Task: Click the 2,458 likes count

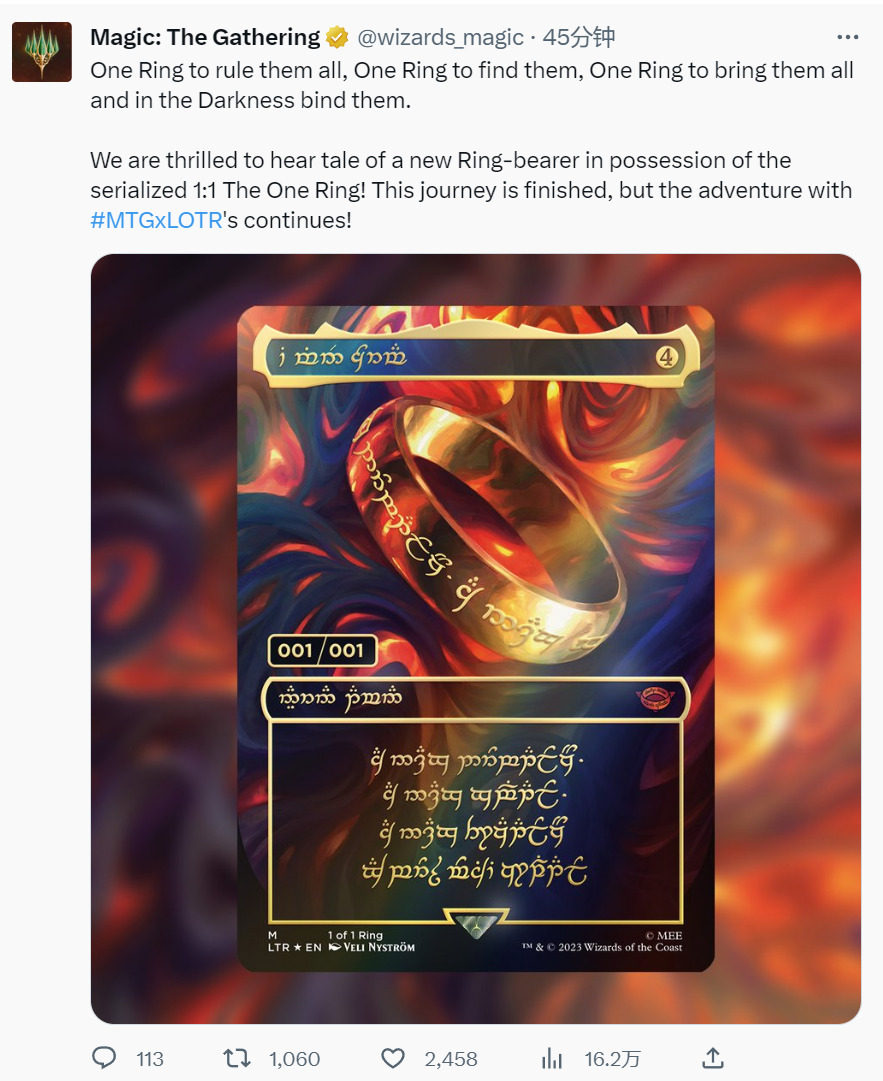Action: [451, 1059]
